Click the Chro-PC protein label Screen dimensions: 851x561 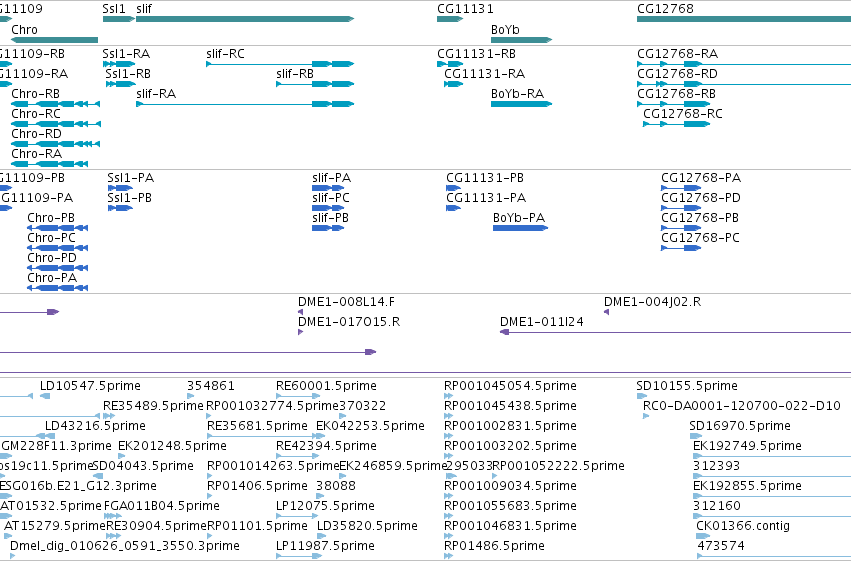click(52, 238)
